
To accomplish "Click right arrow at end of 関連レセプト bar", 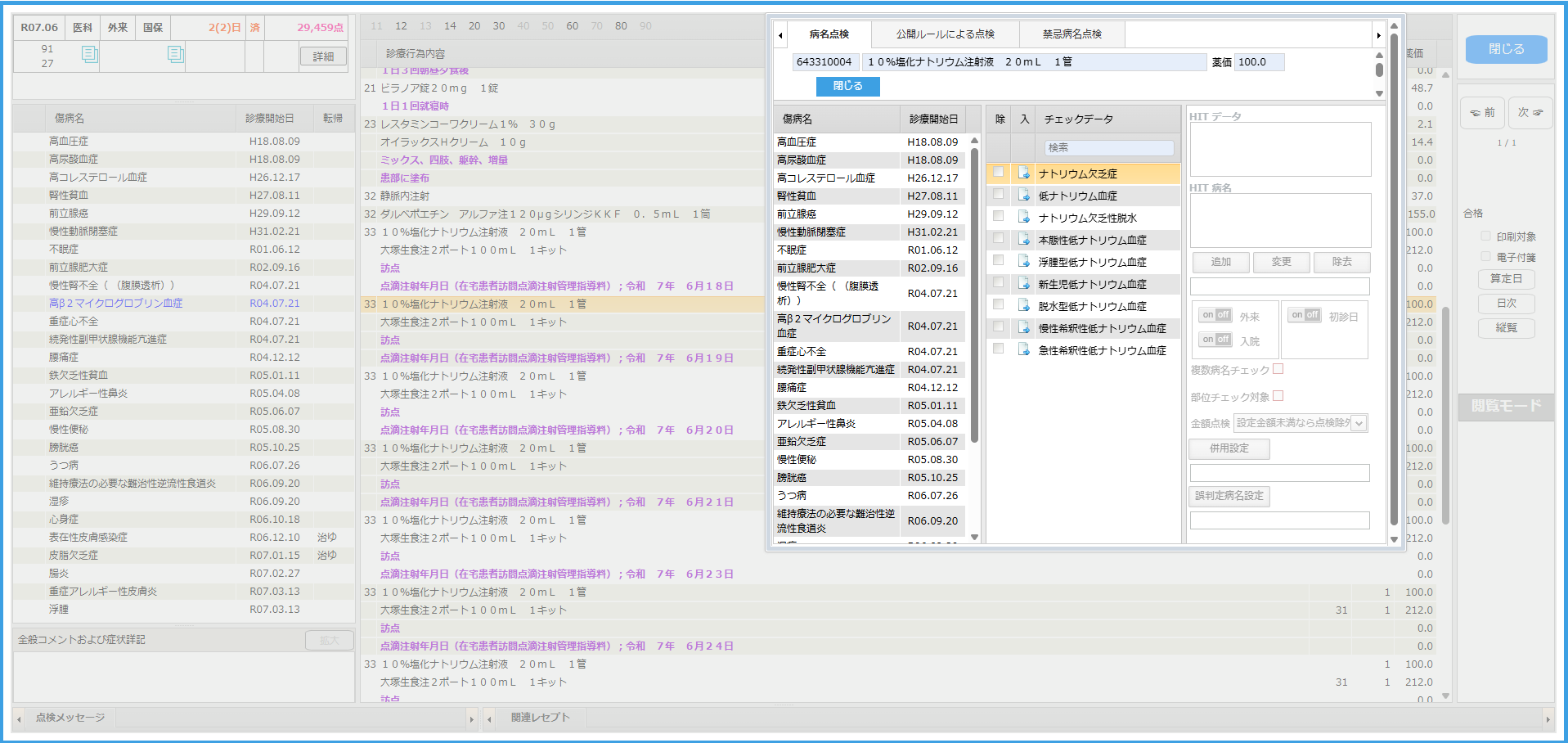I will (x=1547, y=719).
